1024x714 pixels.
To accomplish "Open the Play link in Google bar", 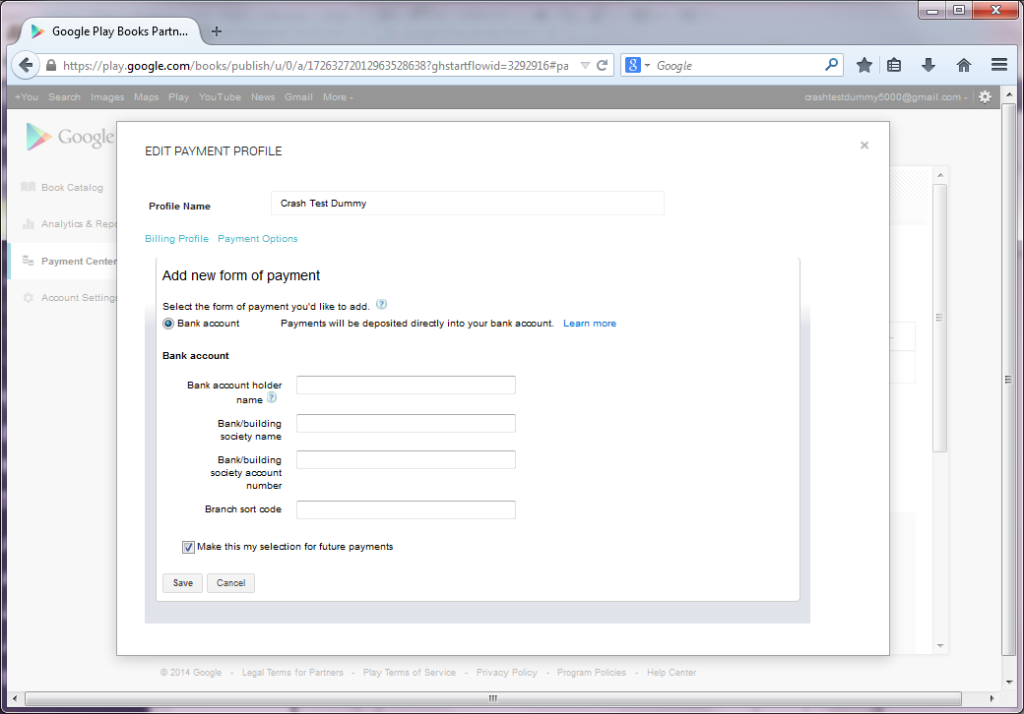I will tap(178, 97).
